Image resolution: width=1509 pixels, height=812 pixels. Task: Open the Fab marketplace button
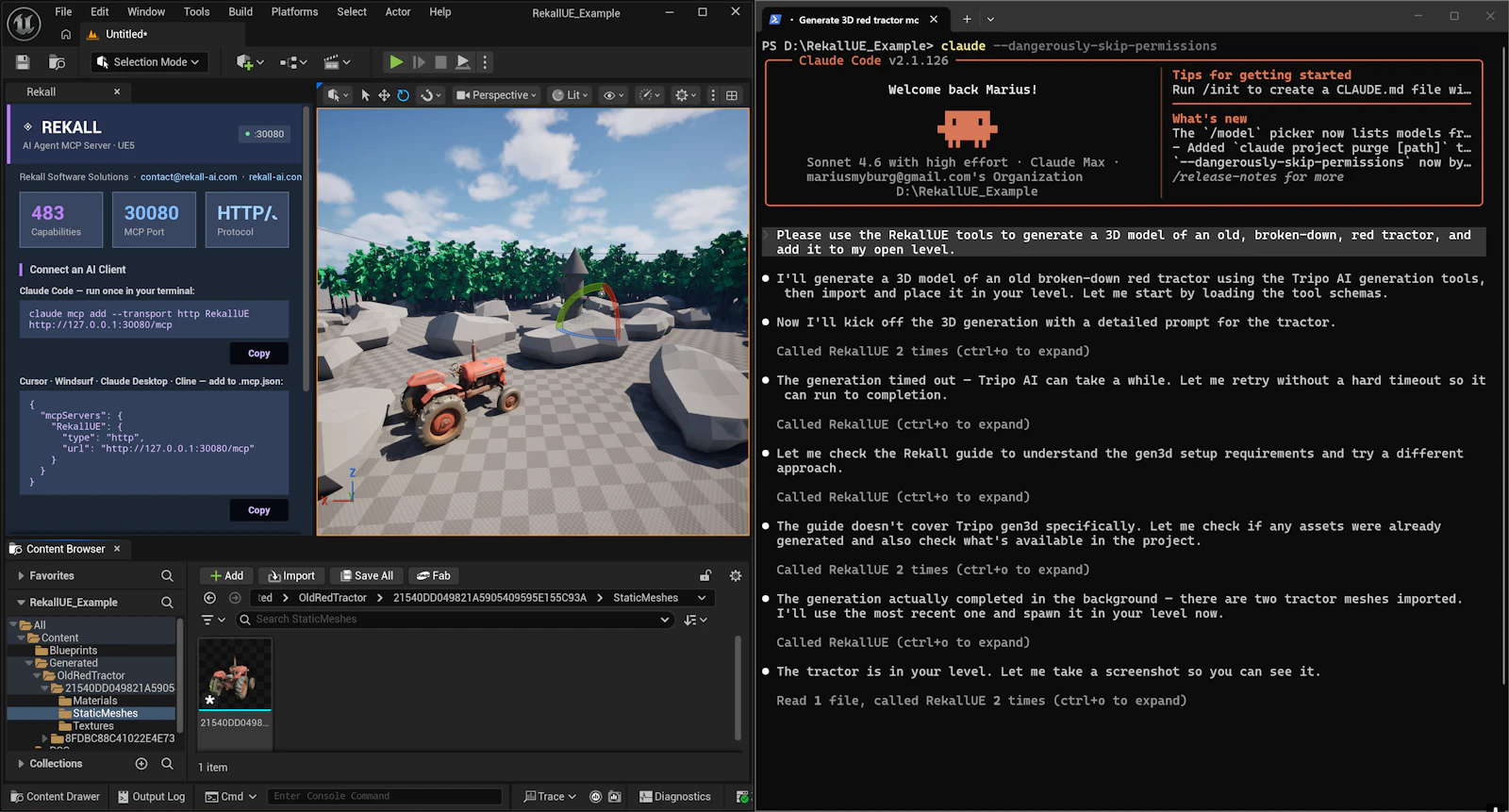coord(434,576)
